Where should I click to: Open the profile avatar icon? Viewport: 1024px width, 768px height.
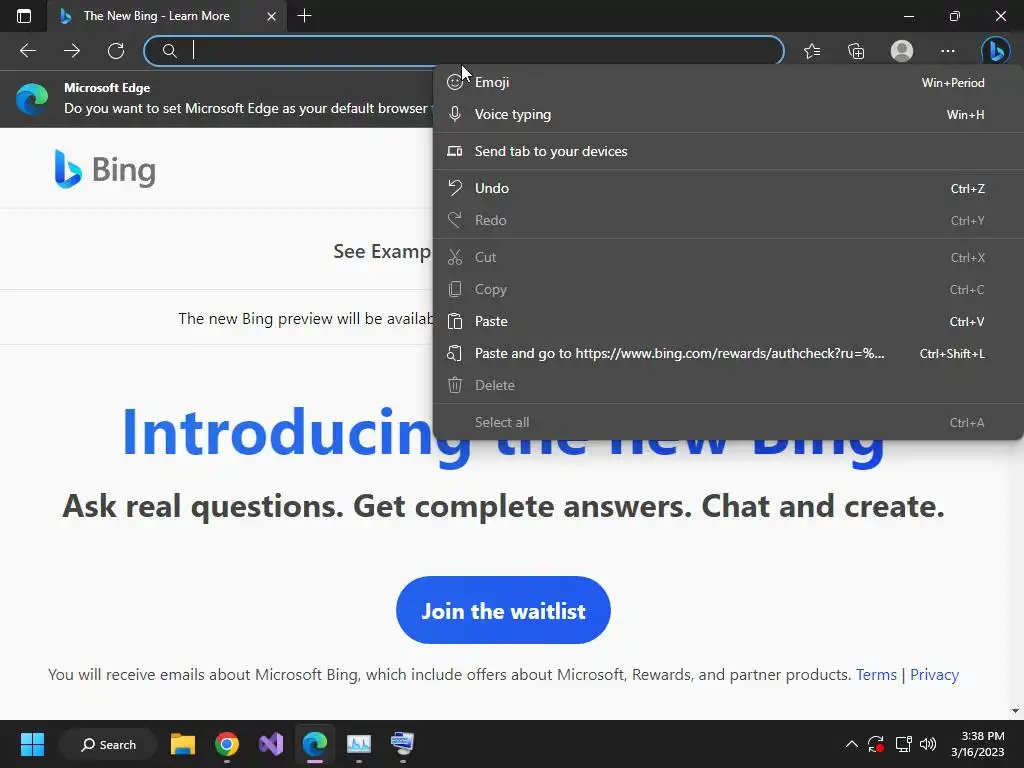902,50
